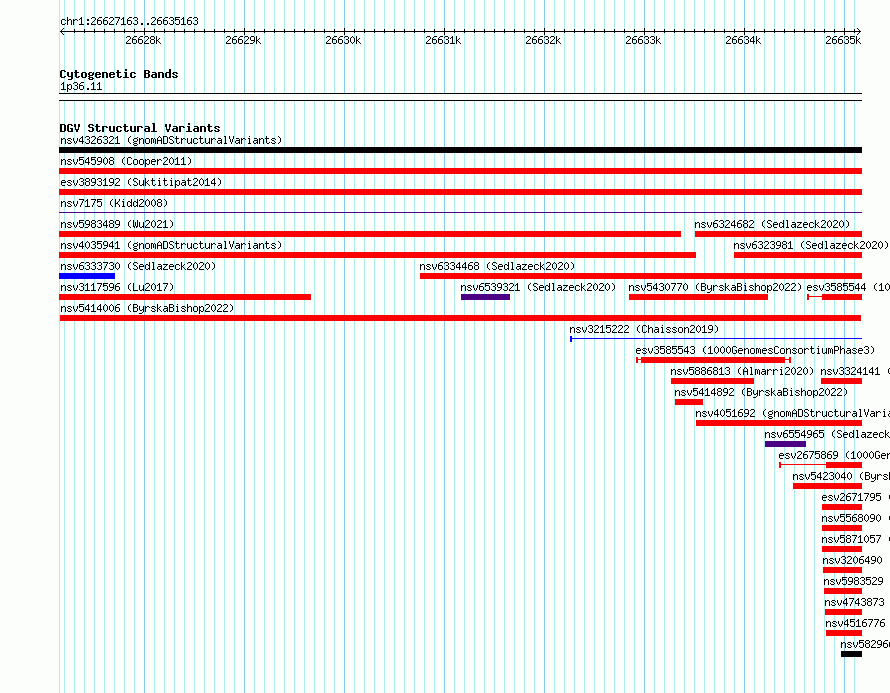This screenshot has width=890, height=693.
Task: Click nsv4743873 variant label
Action: coord(855,602)
